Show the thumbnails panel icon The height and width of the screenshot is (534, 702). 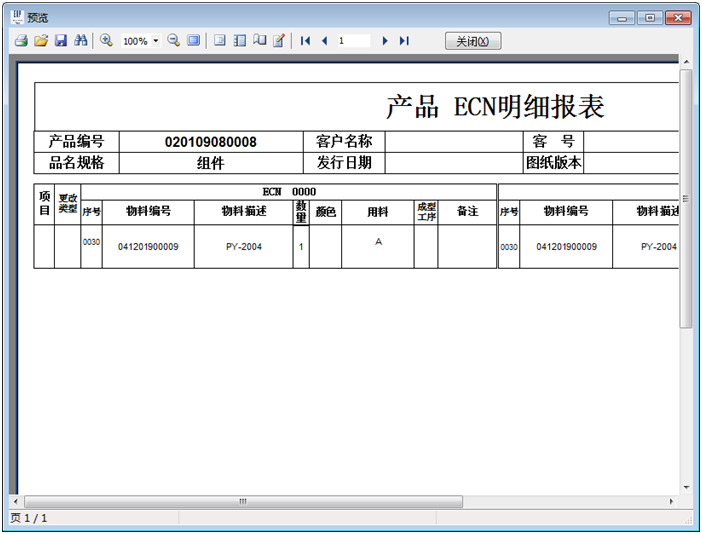pos(240,41)
